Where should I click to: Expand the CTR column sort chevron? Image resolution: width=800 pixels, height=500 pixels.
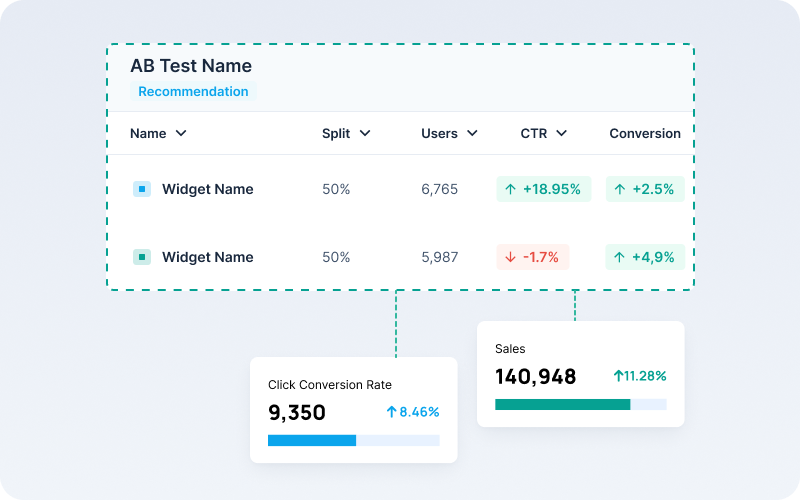click(x=562, y=133)
